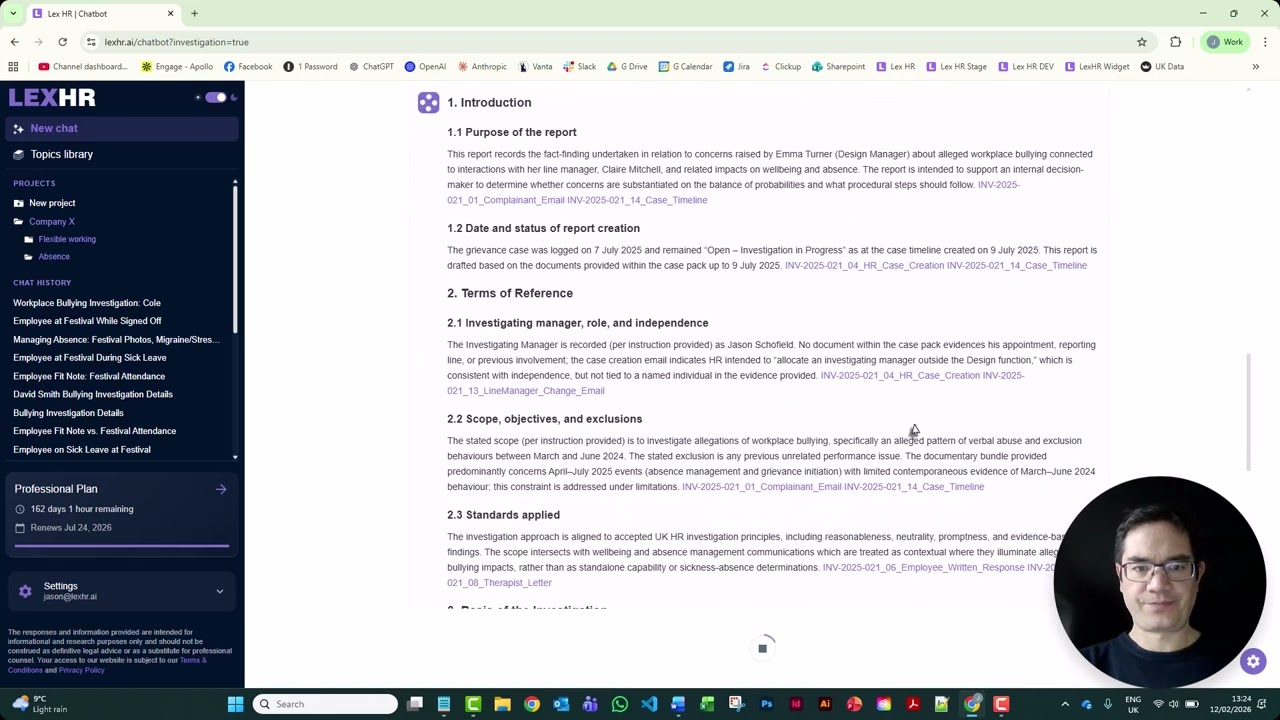This screenshot has height=720, width=1280.
Task: Open the Privacy Policy link
Action: click(81, 670)
